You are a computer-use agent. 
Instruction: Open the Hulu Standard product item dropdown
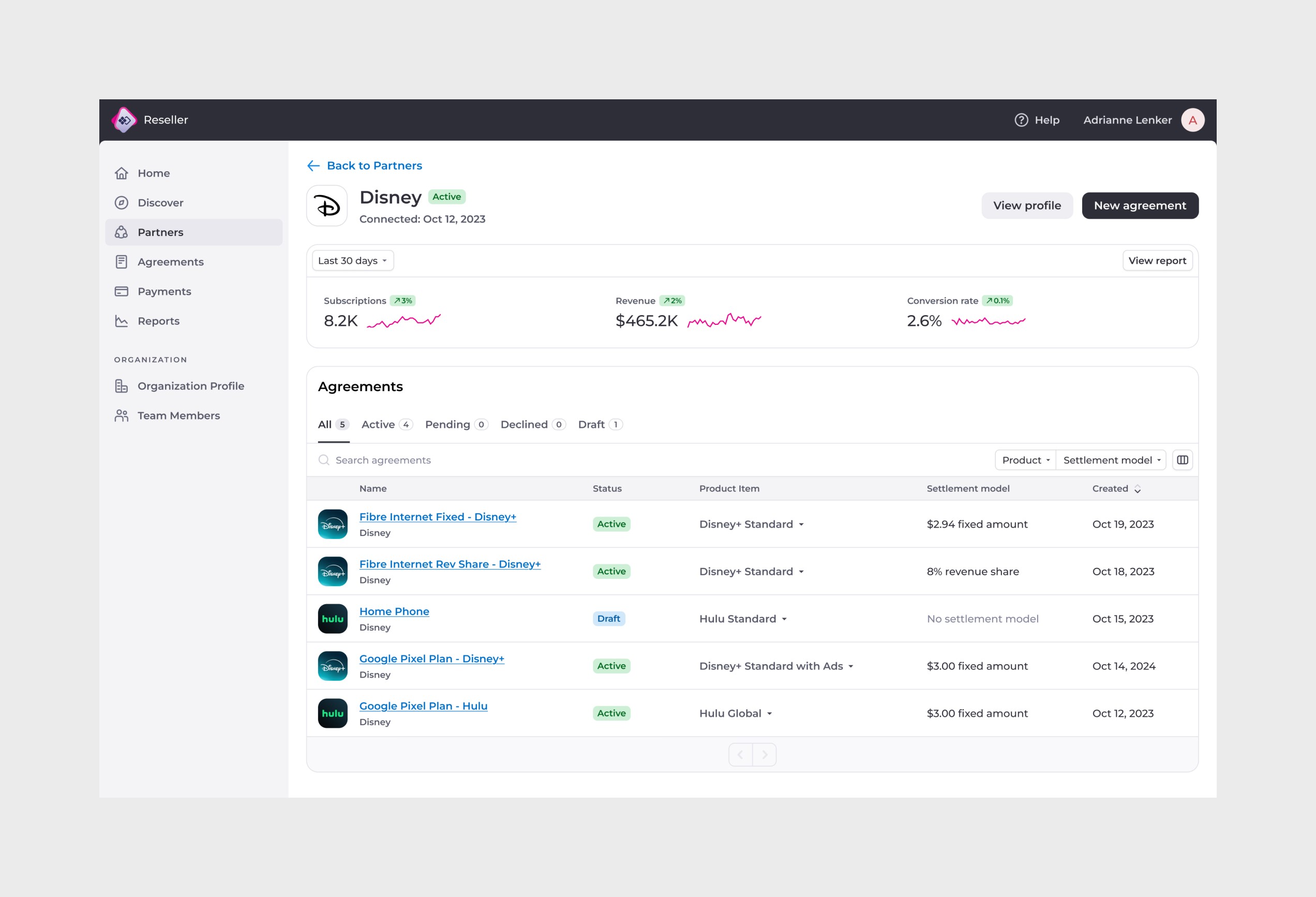[x=743, y=618]
